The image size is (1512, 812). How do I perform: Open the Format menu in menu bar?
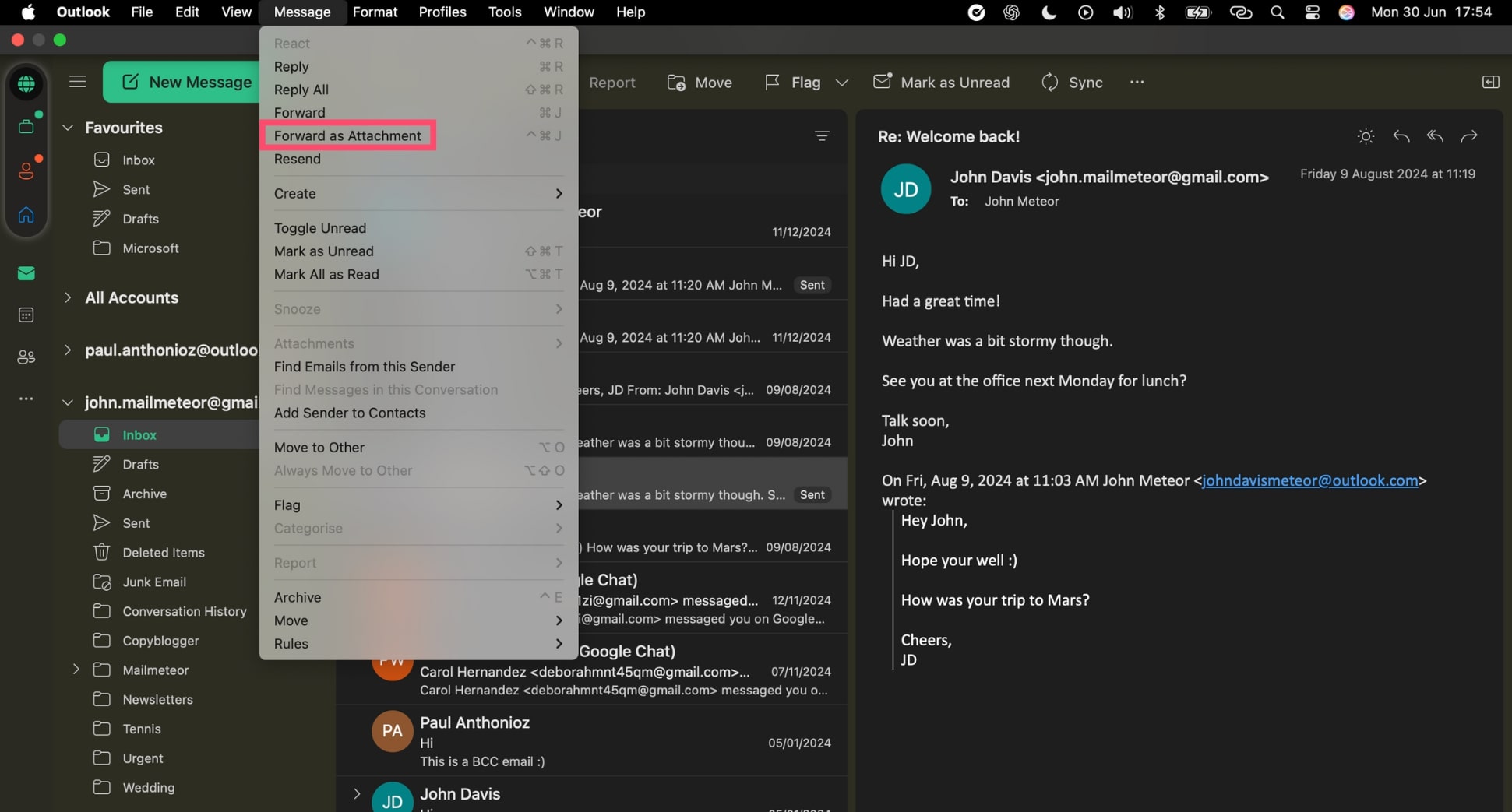tap(375, 12)
